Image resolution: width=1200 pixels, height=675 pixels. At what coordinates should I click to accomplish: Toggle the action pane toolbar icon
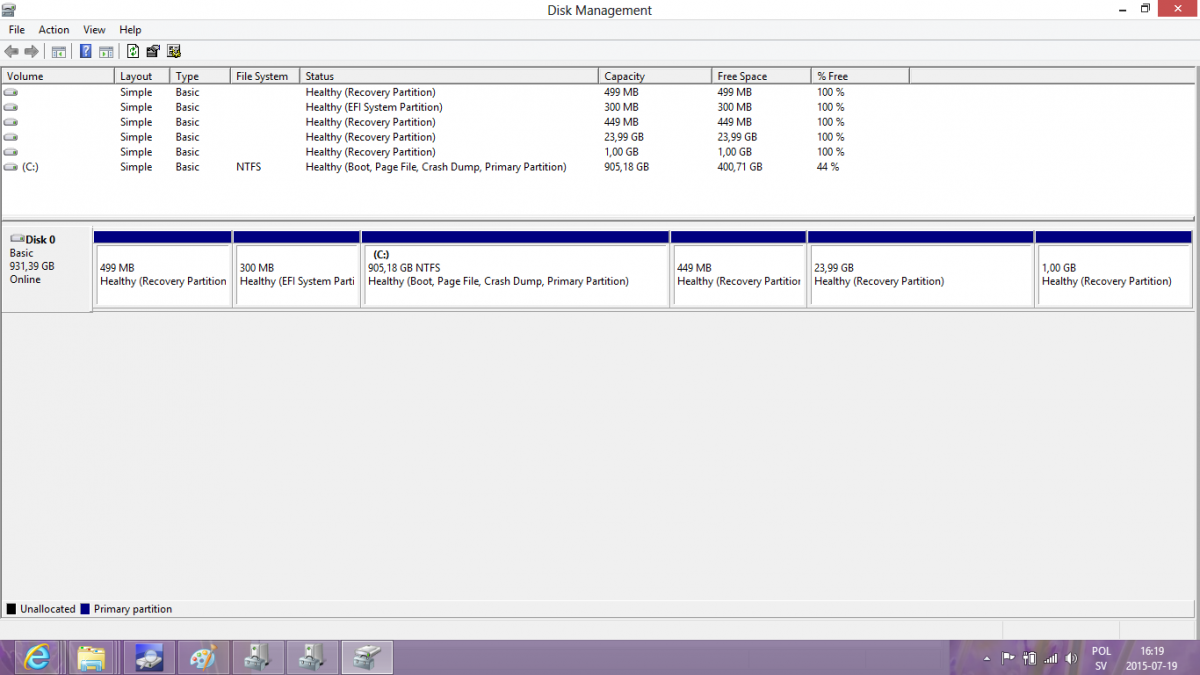(x=105, y=51)
